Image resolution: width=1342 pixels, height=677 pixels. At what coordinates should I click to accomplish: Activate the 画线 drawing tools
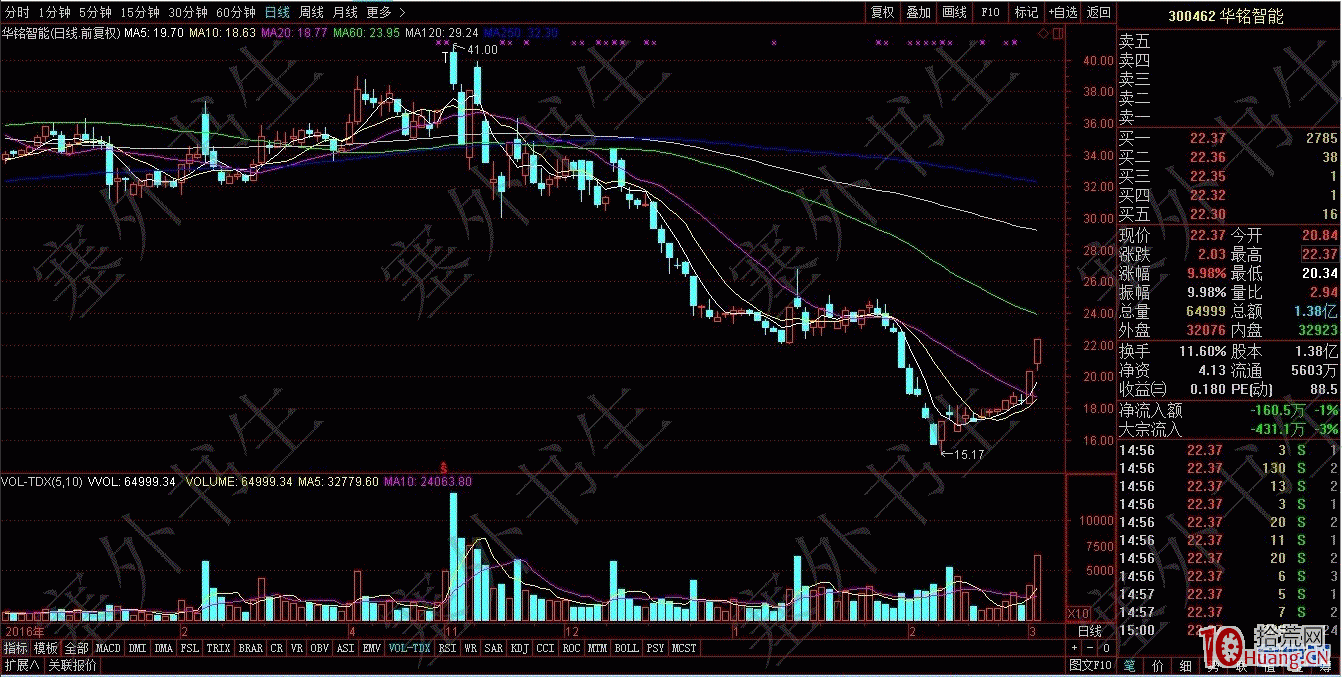(x=954, y=12)
